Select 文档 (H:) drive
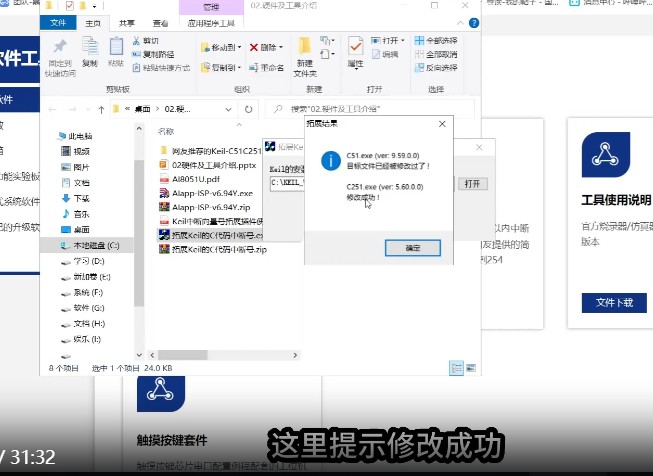This screenshot has width=653, height=476. [82, 324]
